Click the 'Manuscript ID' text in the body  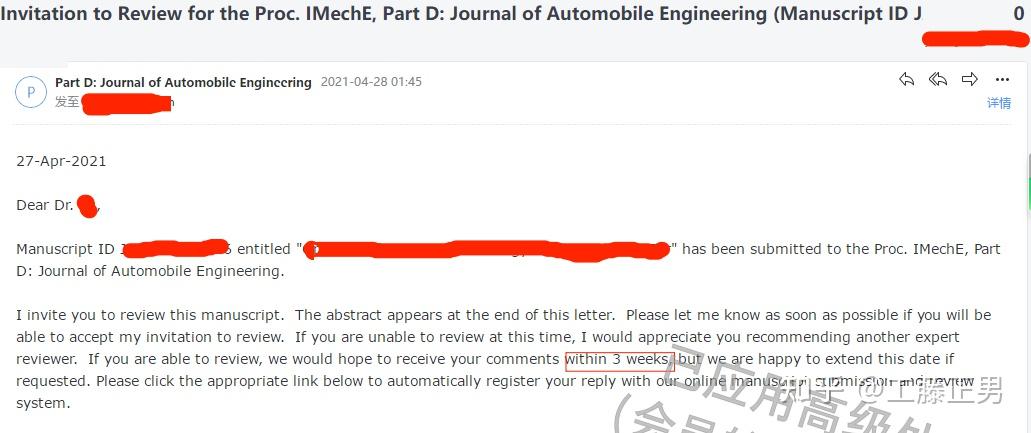point(66,250)
